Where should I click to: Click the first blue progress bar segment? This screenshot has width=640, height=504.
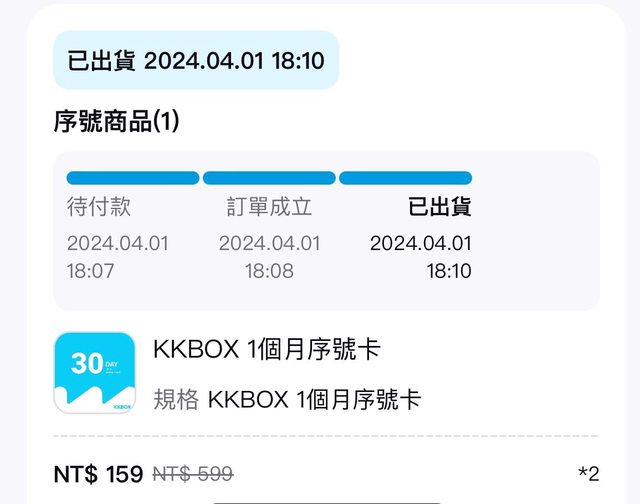tap(133, 178)
